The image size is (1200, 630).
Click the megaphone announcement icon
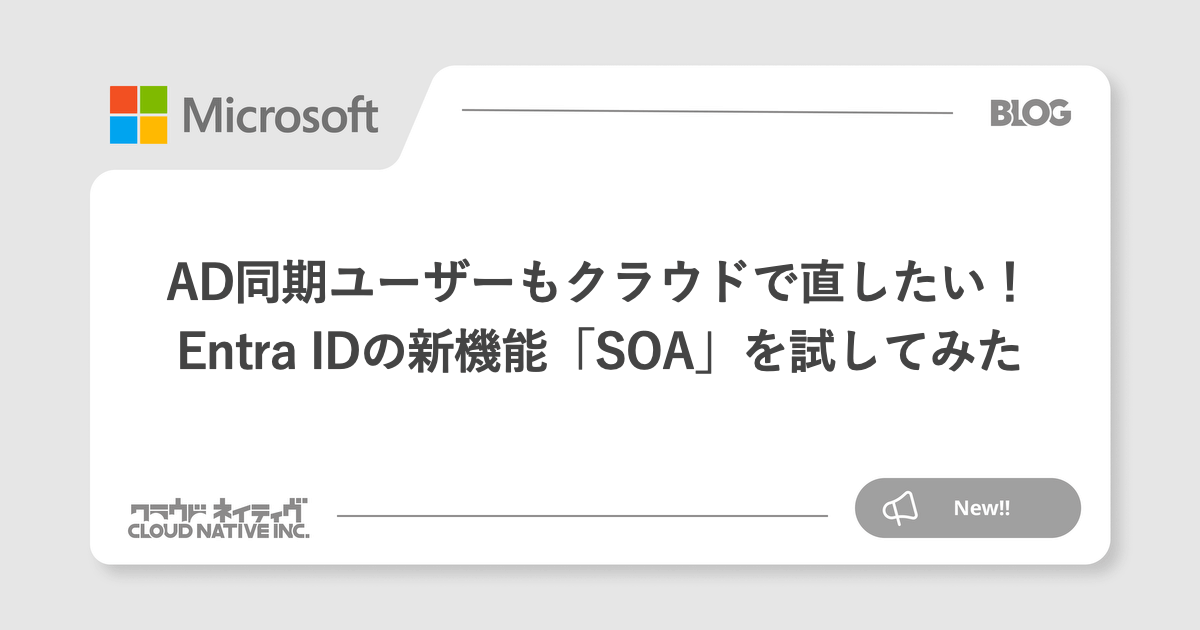[899, 508]
